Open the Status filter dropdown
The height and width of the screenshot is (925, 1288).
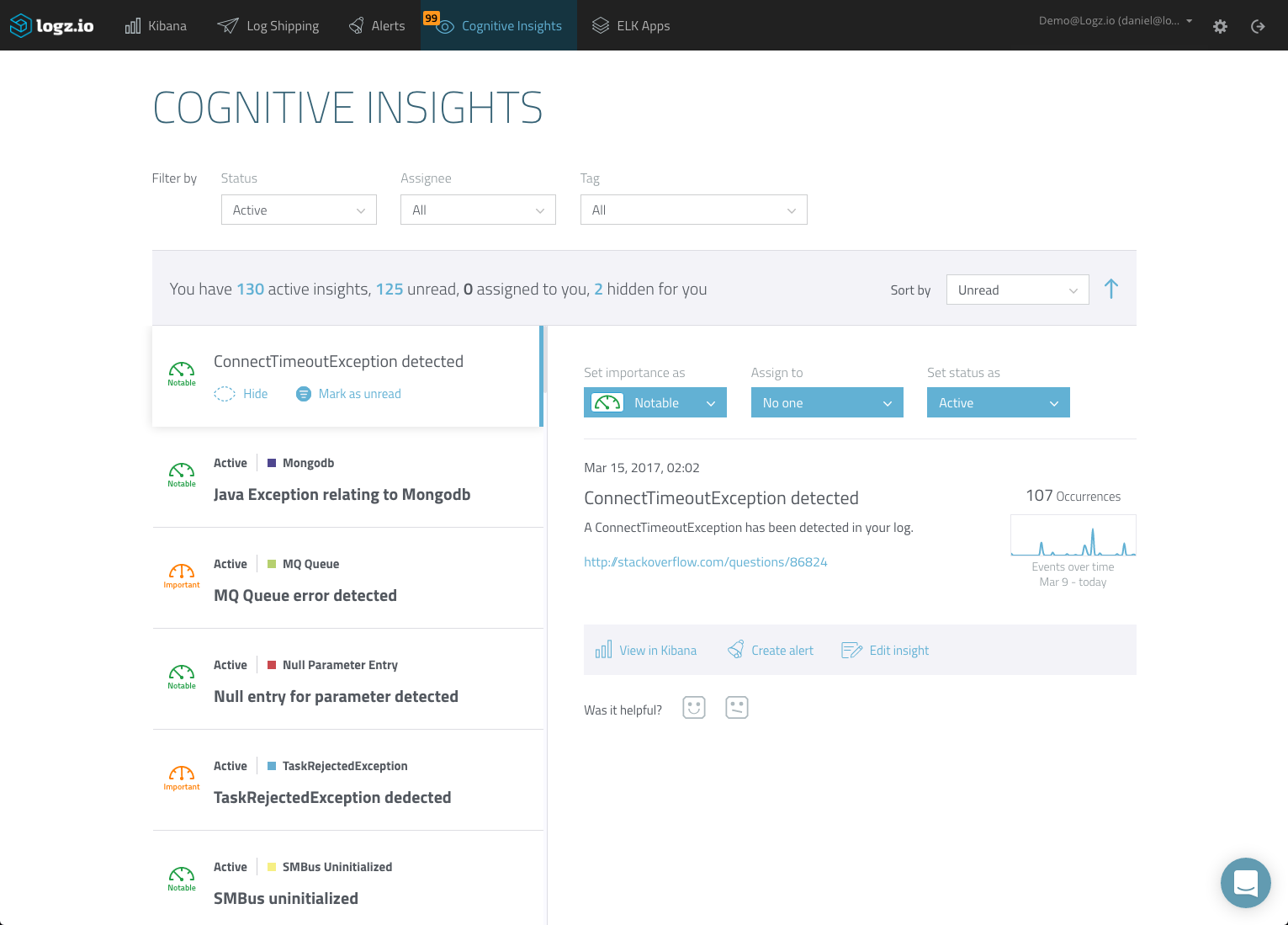coord(298,210)
